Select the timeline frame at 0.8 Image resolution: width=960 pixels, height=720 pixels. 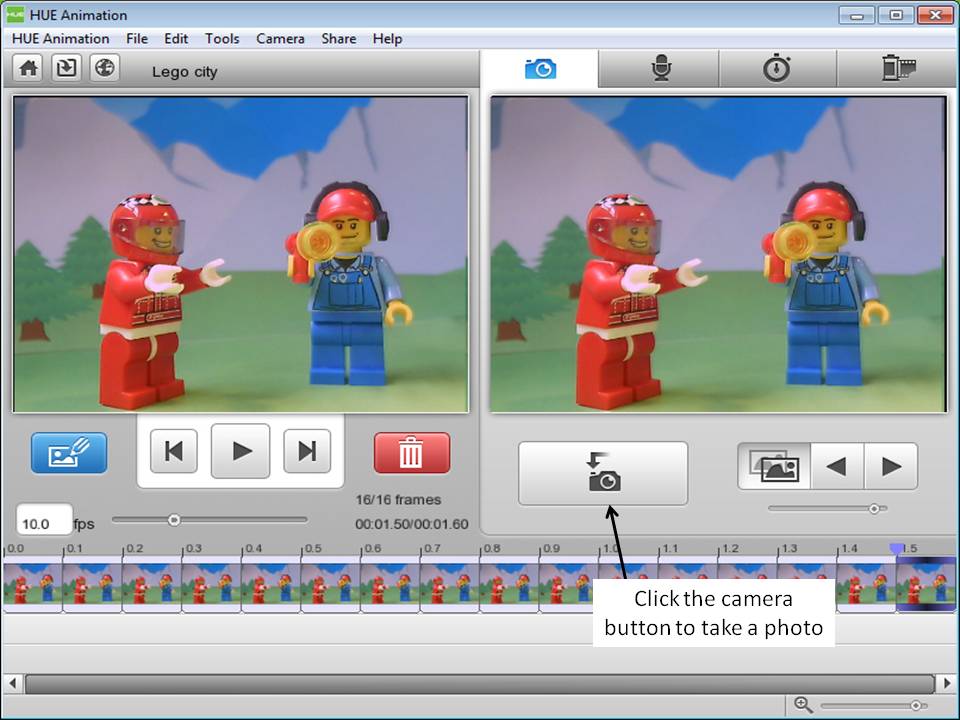(510, 587)
